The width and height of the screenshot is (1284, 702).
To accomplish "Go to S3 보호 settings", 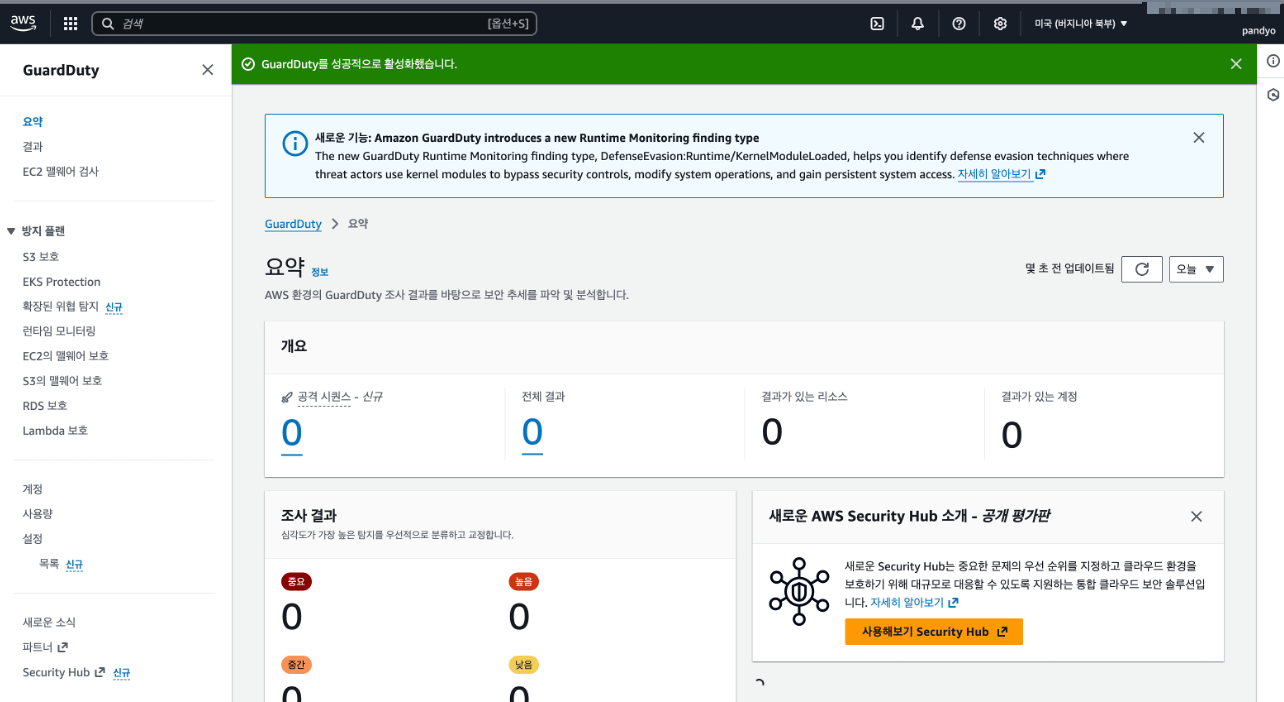I will [x=41, y=256].
